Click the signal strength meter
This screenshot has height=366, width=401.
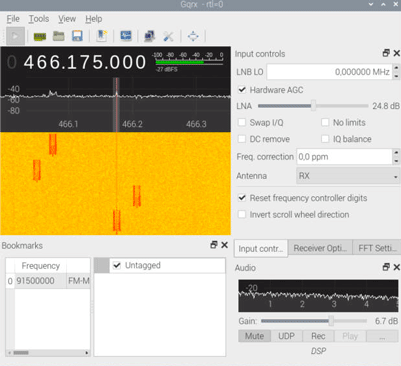(189, 62)
